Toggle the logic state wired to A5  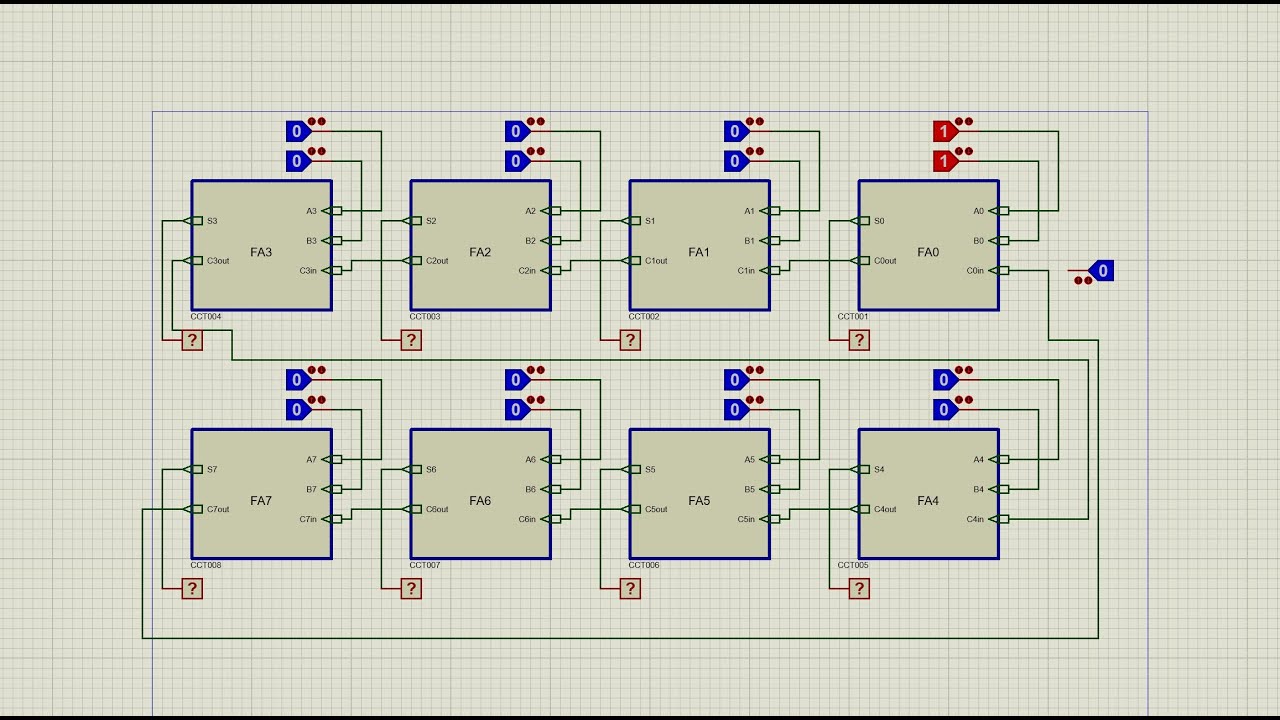coord(736,380)
